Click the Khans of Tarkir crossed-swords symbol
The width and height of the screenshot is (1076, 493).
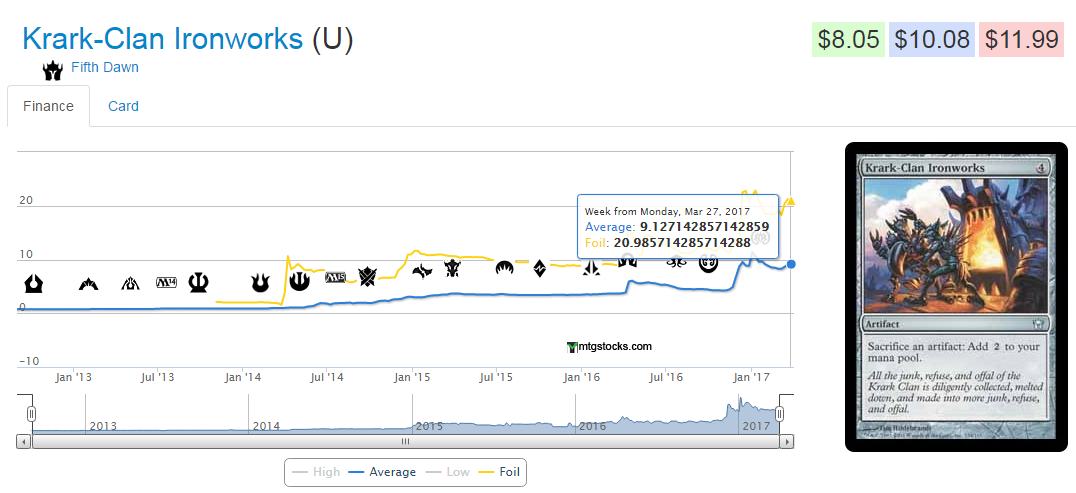367,277
